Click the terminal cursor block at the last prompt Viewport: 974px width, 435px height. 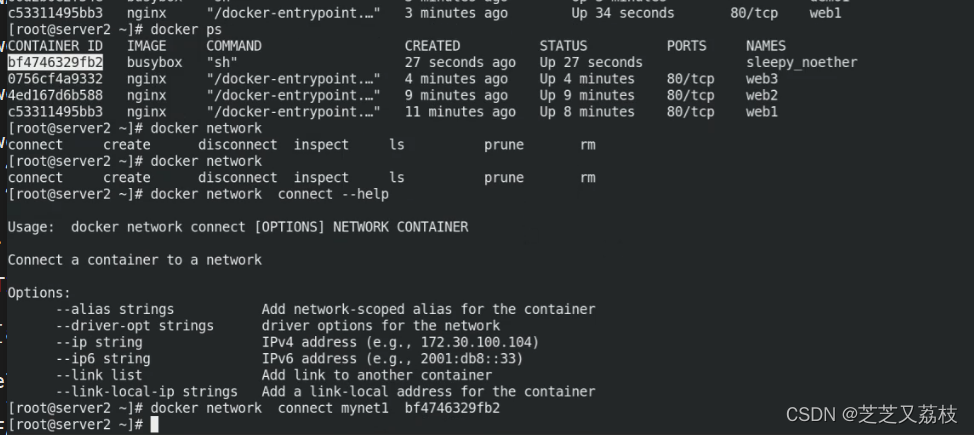(x=154, y=425)
